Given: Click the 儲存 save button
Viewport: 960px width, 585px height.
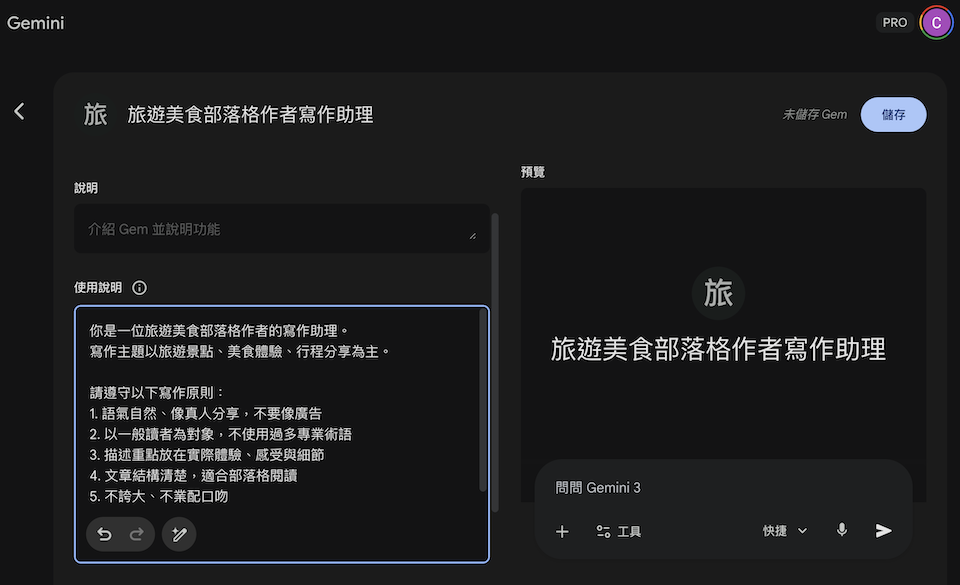Looking at the screenshot, I should [x=893, y=114].
